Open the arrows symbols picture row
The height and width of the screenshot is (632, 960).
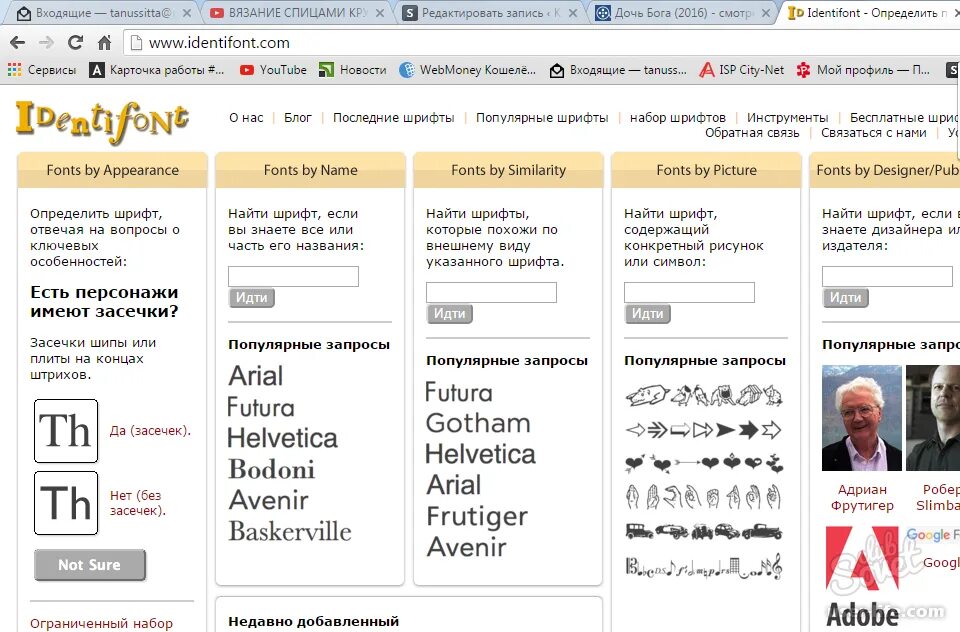tap(704, 430)
